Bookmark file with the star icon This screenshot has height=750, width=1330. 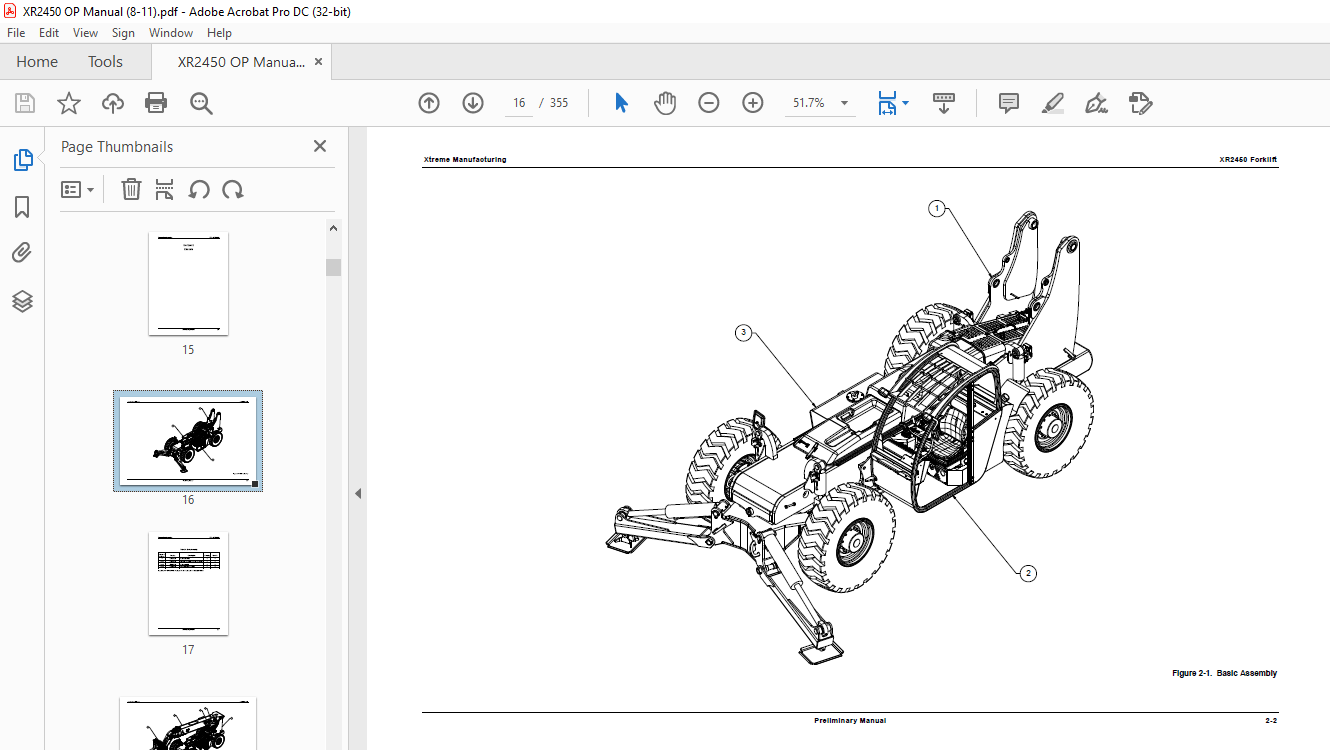[x=68, y=103]
